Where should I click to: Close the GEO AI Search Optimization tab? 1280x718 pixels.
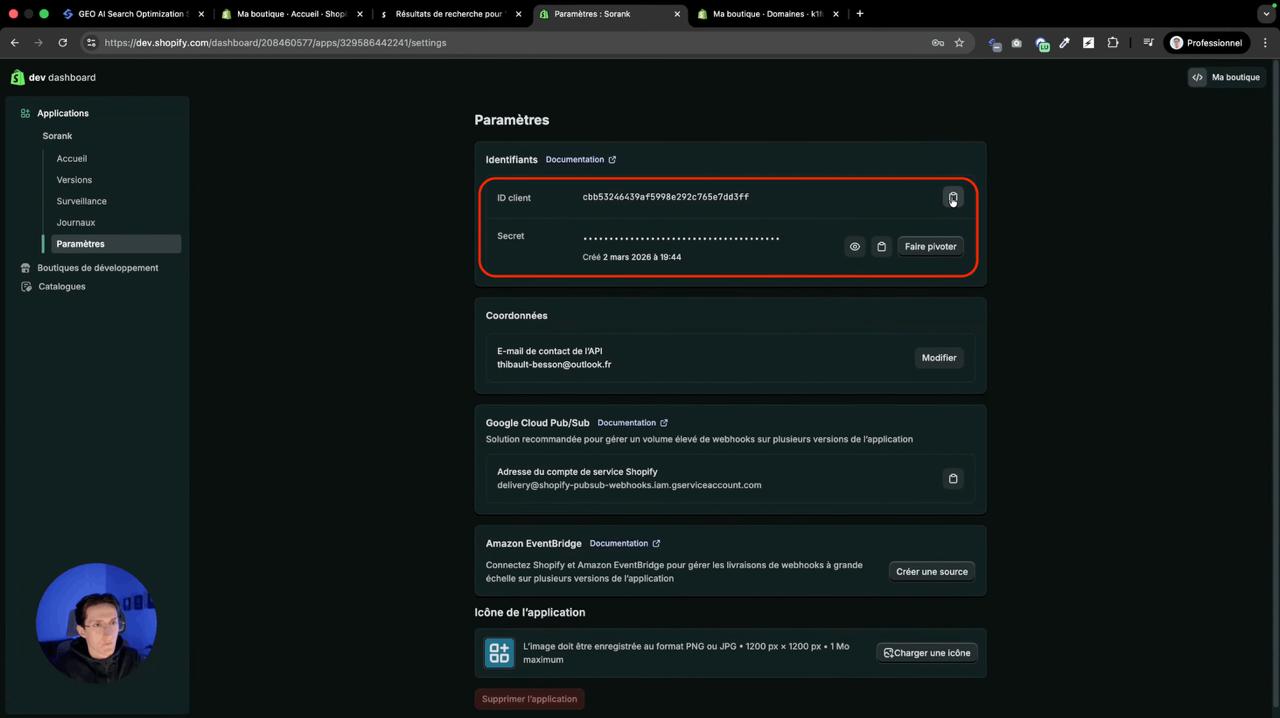201,14
